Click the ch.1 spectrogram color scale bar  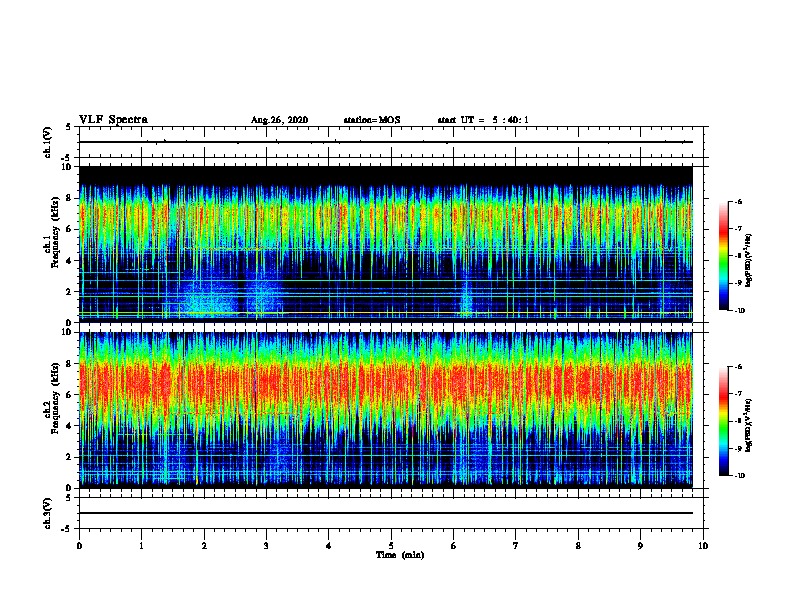coord(724,256)
